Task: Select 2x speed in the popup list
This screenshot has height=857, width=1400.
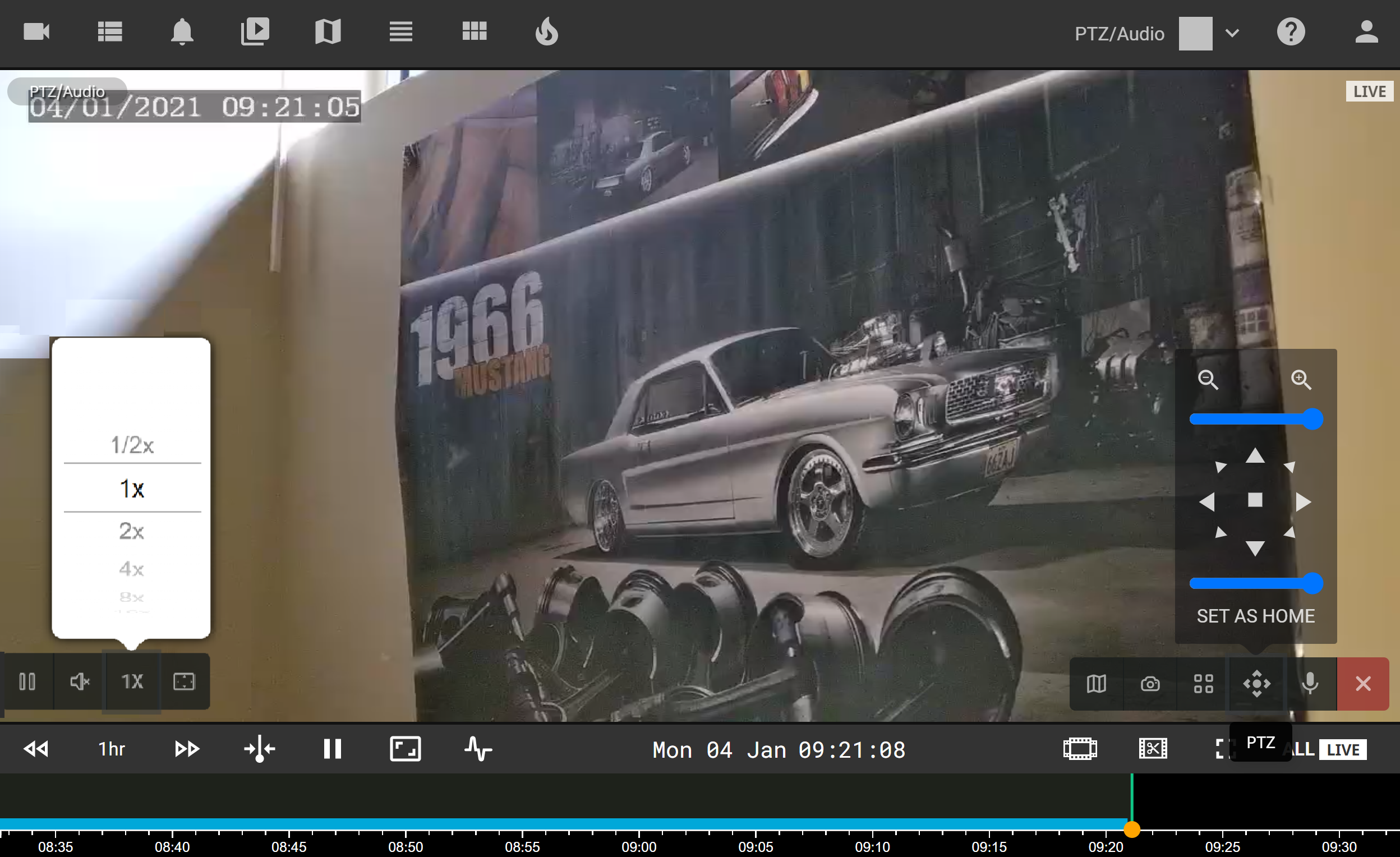Action: click(x=131, y=531)
